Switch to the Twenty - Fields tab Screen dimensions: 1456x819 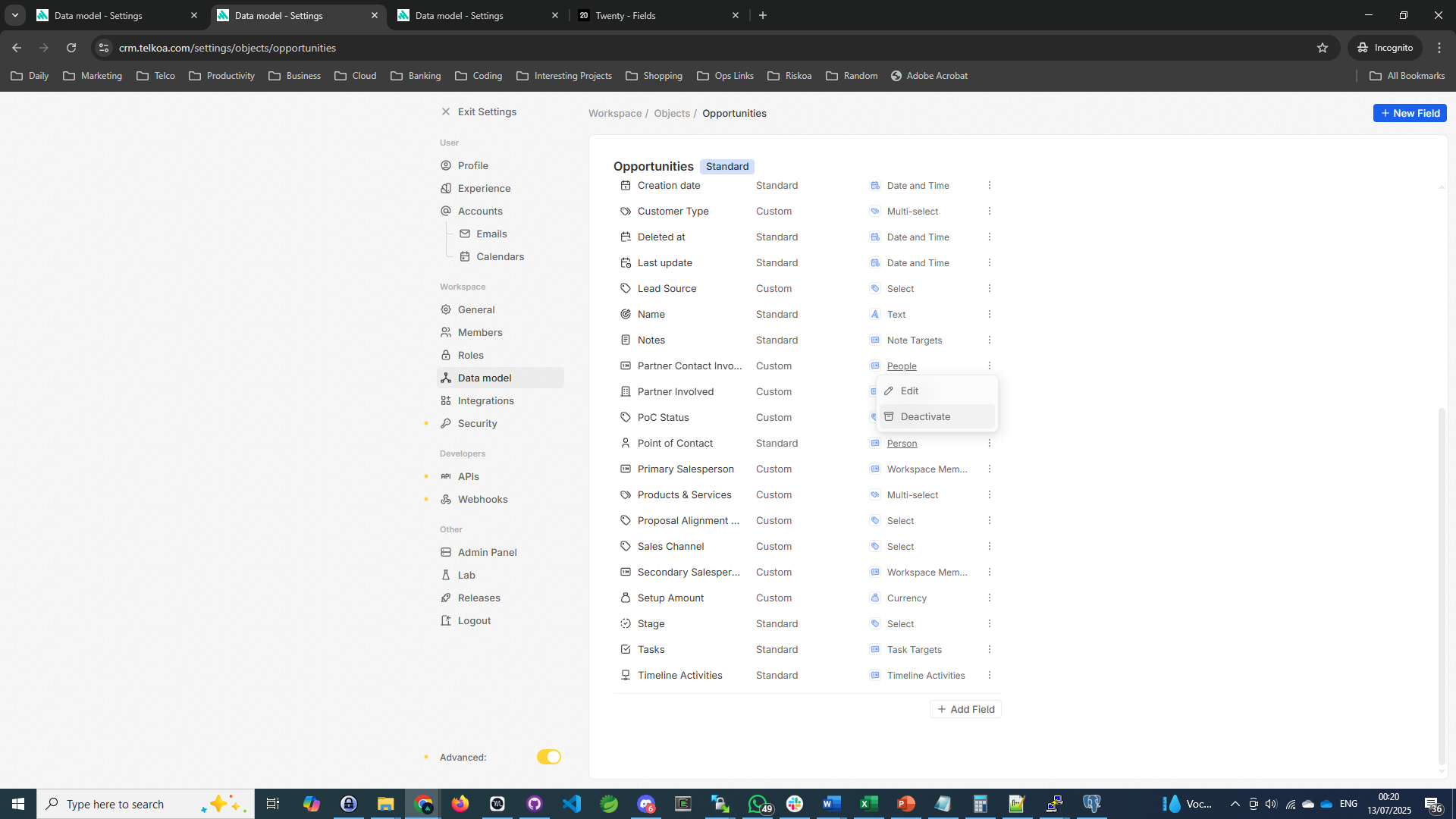coord(658,15)
